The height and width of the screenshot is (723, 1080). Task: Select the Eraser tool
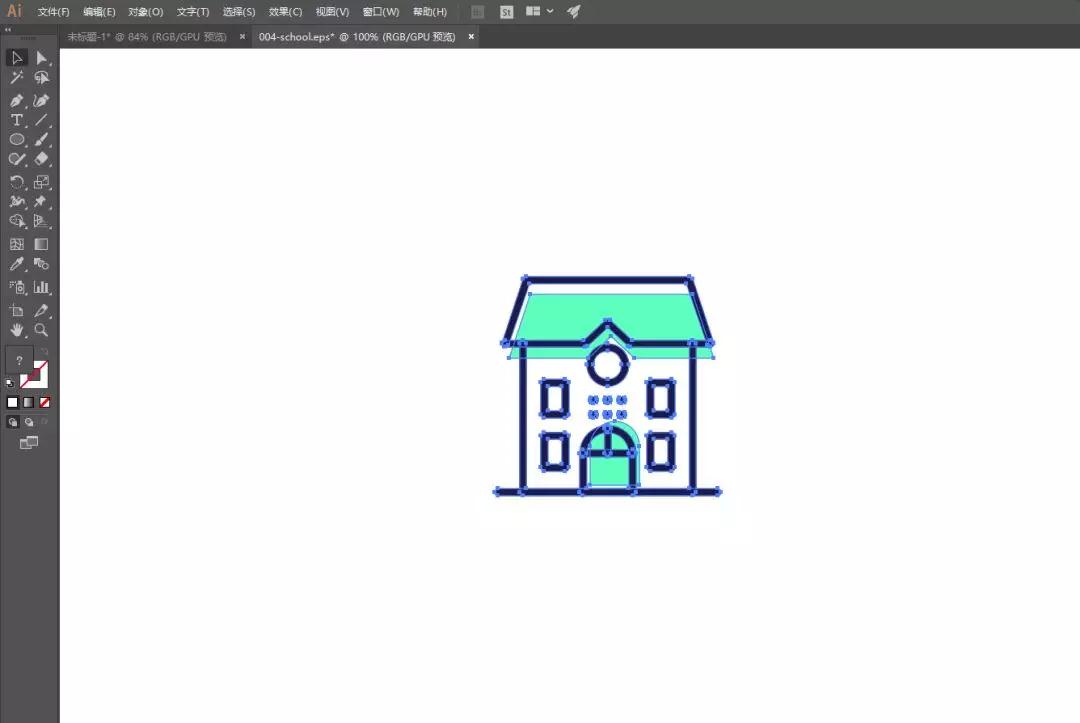coord(41,159)
